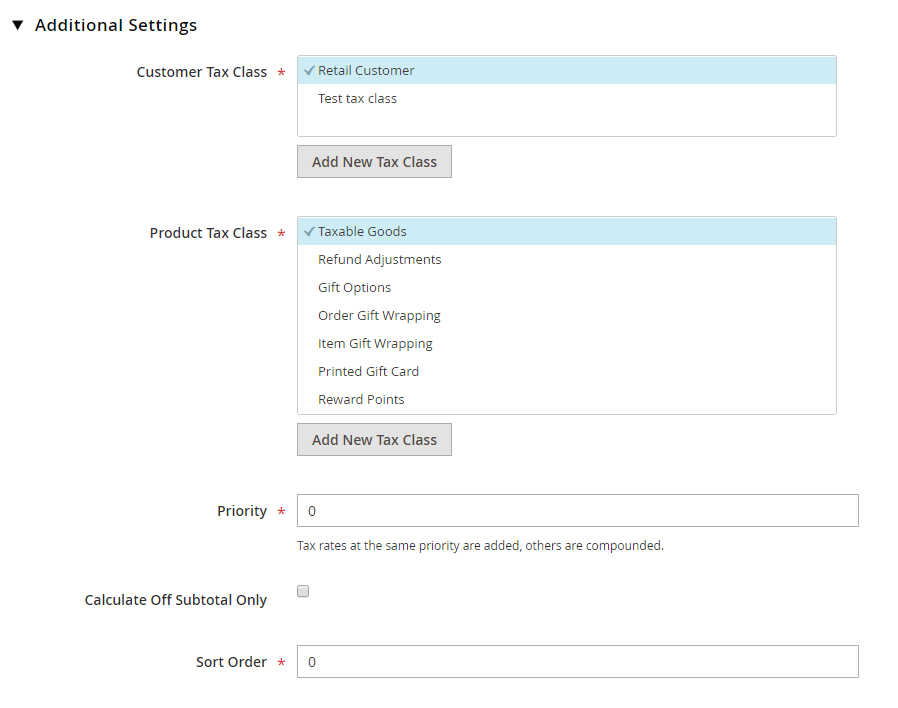Select Item Gift Wrapping tax class
Image resolution: width=898 pixels, height=708 pixels.
point(566,344)
